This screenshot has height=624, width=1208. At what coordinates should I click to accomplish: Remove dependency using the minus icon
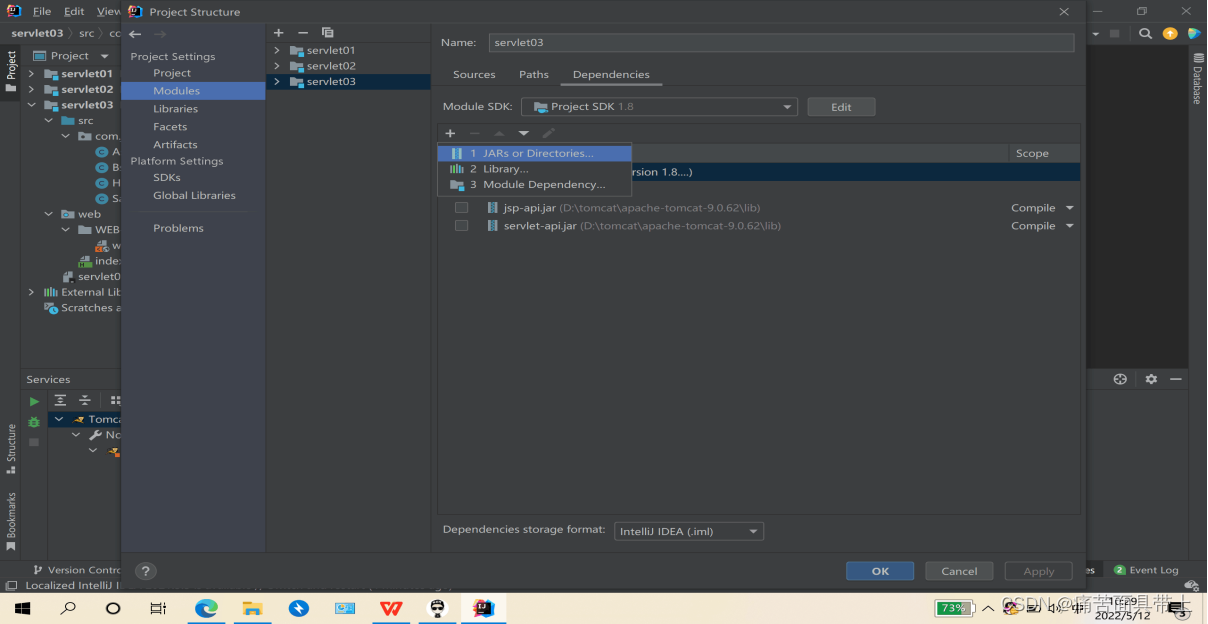click(475, 133)
